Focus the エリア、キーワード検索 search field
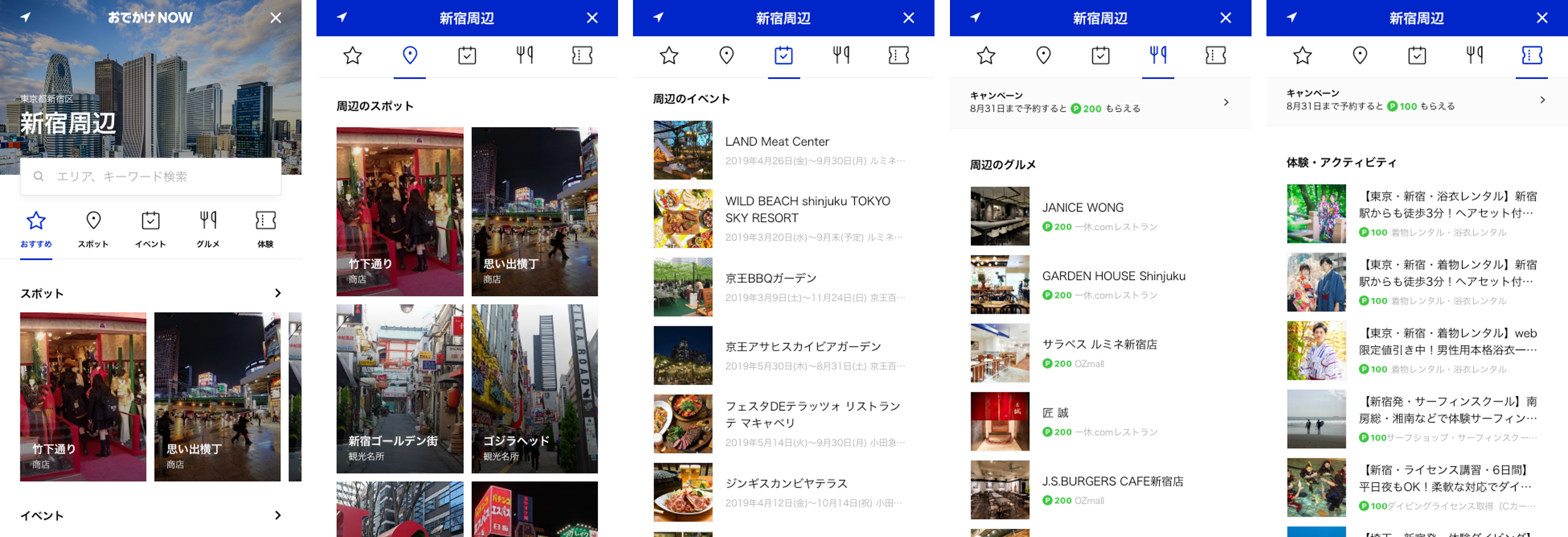The image size is (1568, 537). tap(150, 177)
